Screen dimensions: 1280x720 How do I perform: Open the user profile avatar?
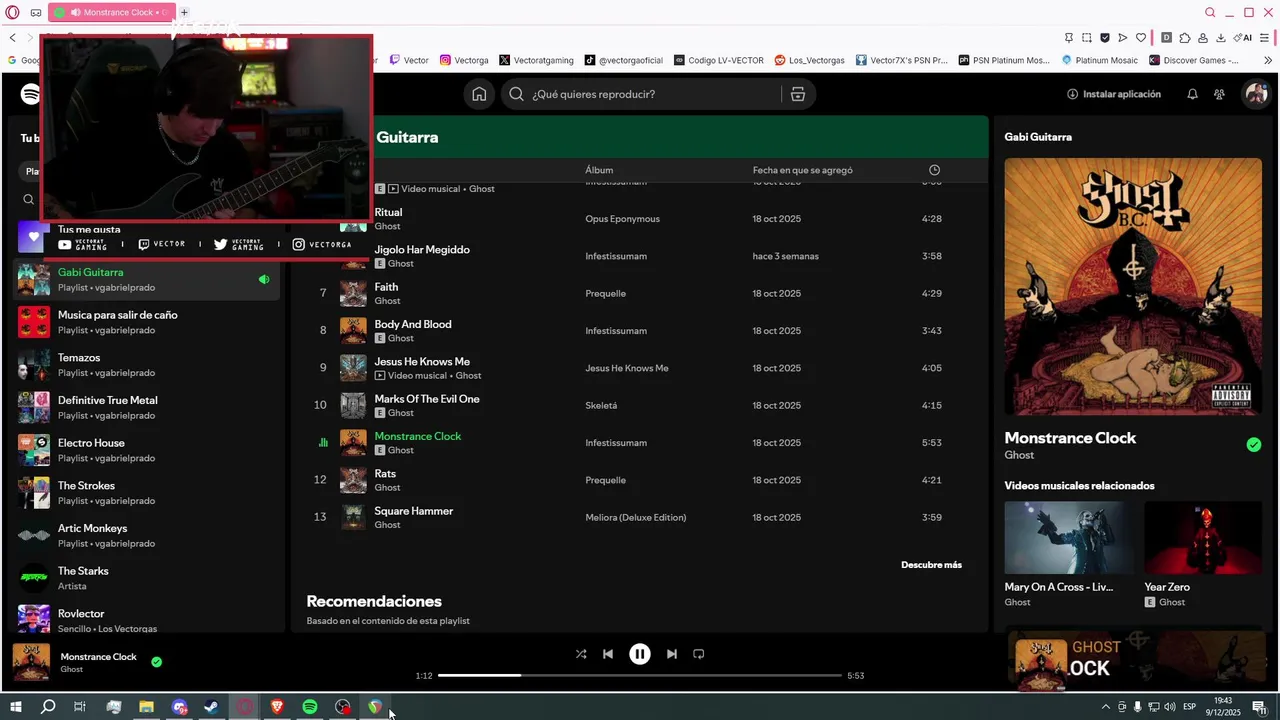pos(1255,94)
